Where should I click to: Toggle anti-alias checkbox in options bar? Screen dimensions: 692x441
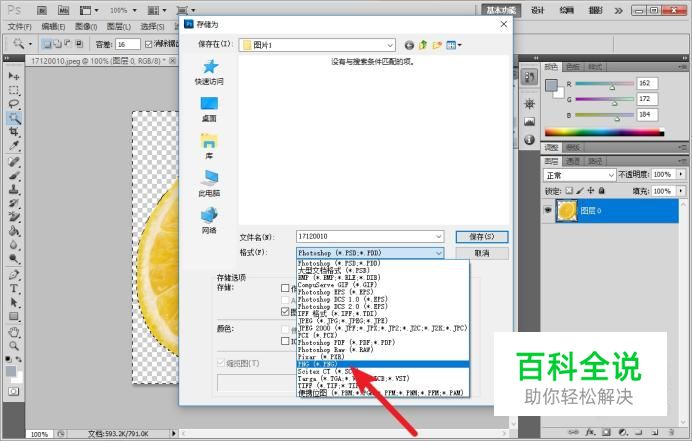pos(149,44)
